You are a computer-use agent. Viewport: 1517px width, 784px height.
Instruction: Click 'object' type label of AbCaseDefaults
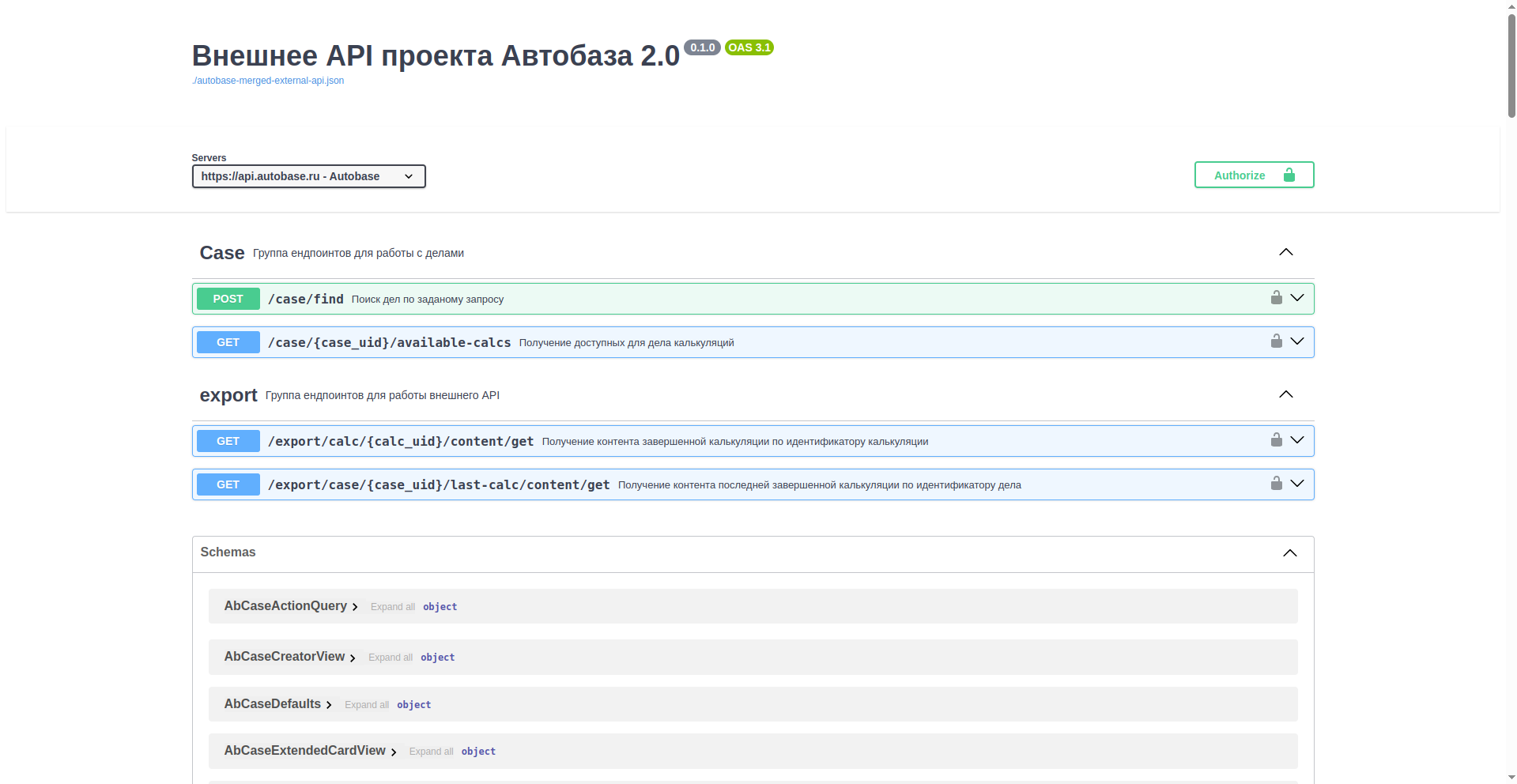414,705
